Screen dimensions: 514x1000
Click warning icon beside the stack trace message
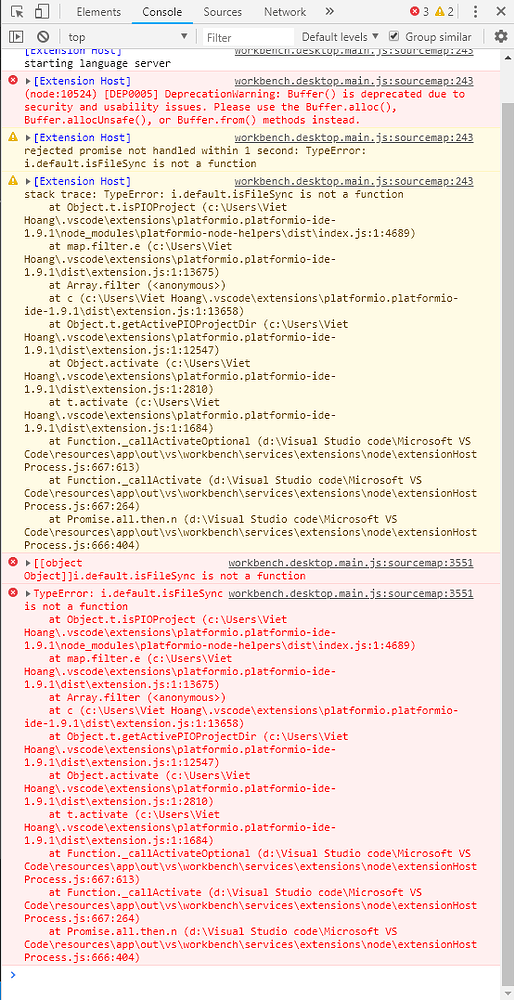coord(13,181)
